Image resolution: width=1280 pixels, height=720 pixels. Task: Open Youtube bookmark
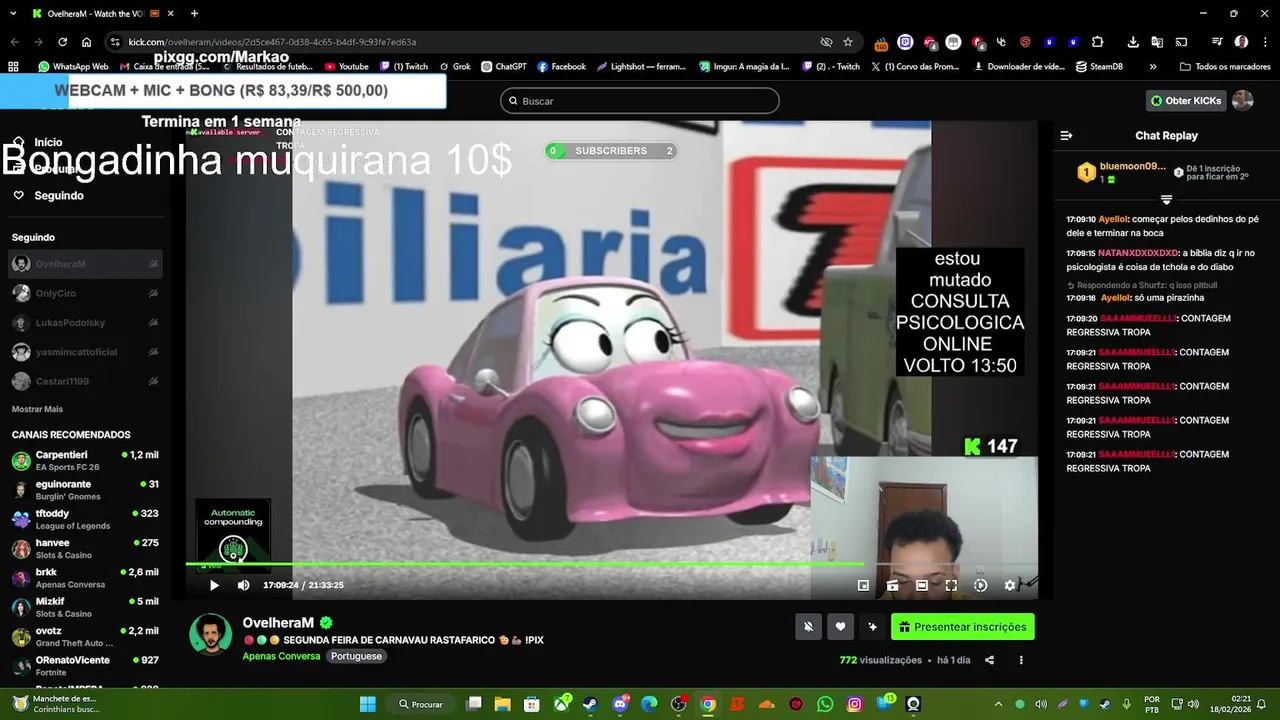click(346, 67)
